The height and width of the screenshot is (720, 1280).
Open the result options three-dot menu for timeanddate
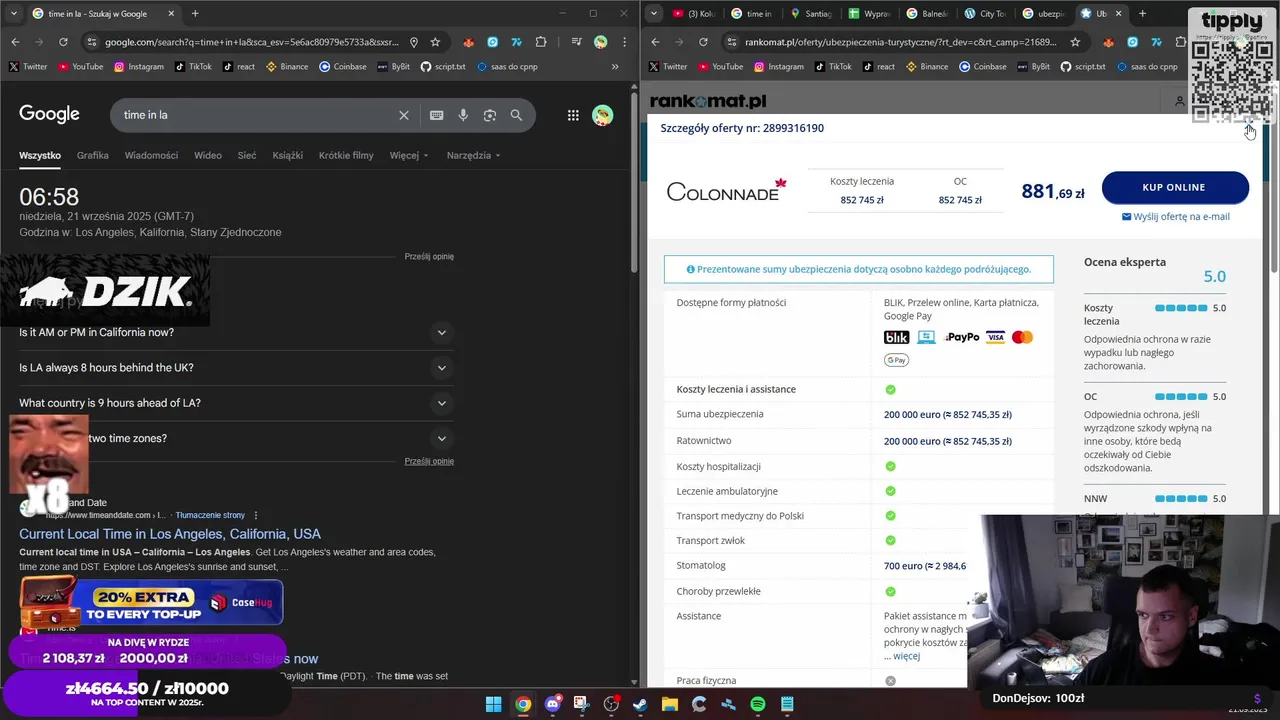[256, 515]
